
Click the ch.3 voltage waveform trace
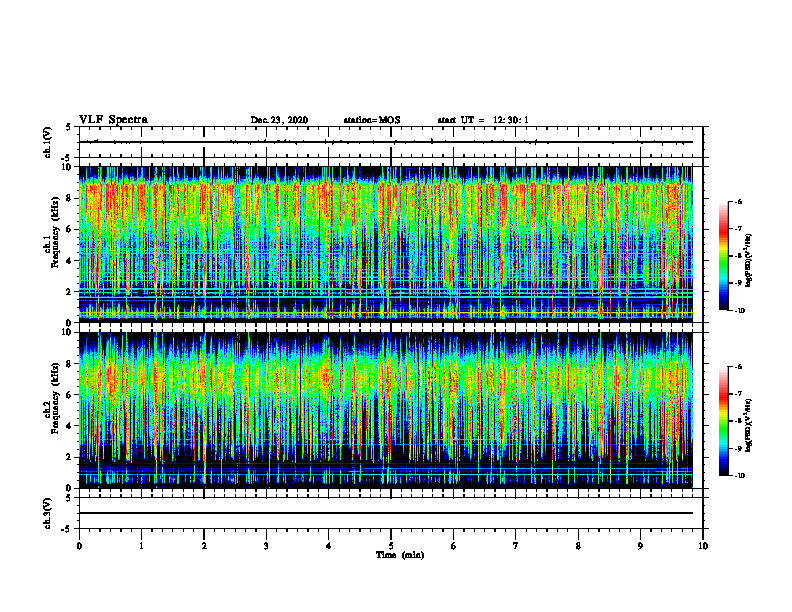click(386, 513)
